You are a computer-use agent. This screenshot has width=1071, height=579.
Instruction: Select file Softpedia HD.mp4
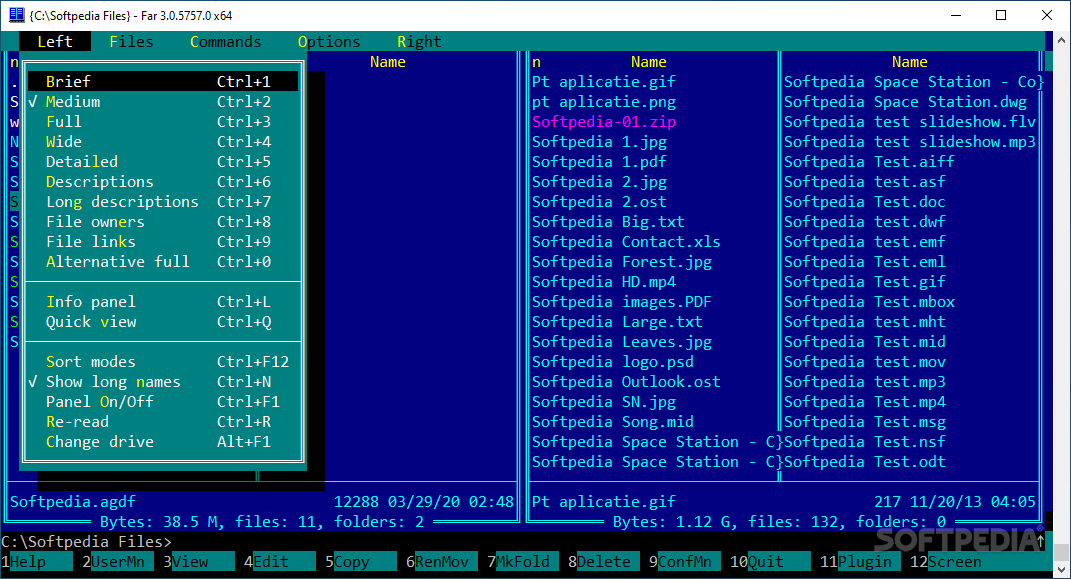pos(604,282)
